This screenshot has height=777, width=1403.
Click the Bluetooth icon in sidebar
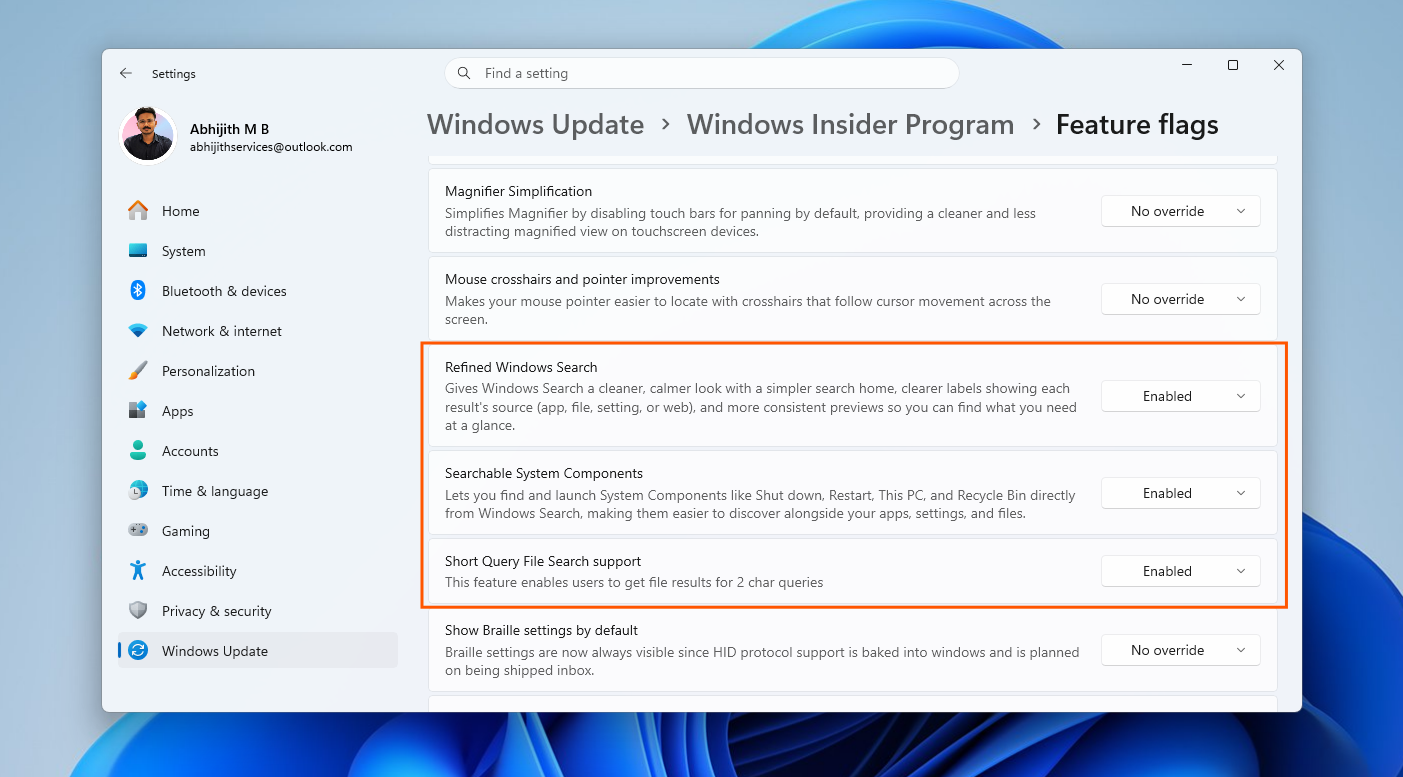coord(138,291)
